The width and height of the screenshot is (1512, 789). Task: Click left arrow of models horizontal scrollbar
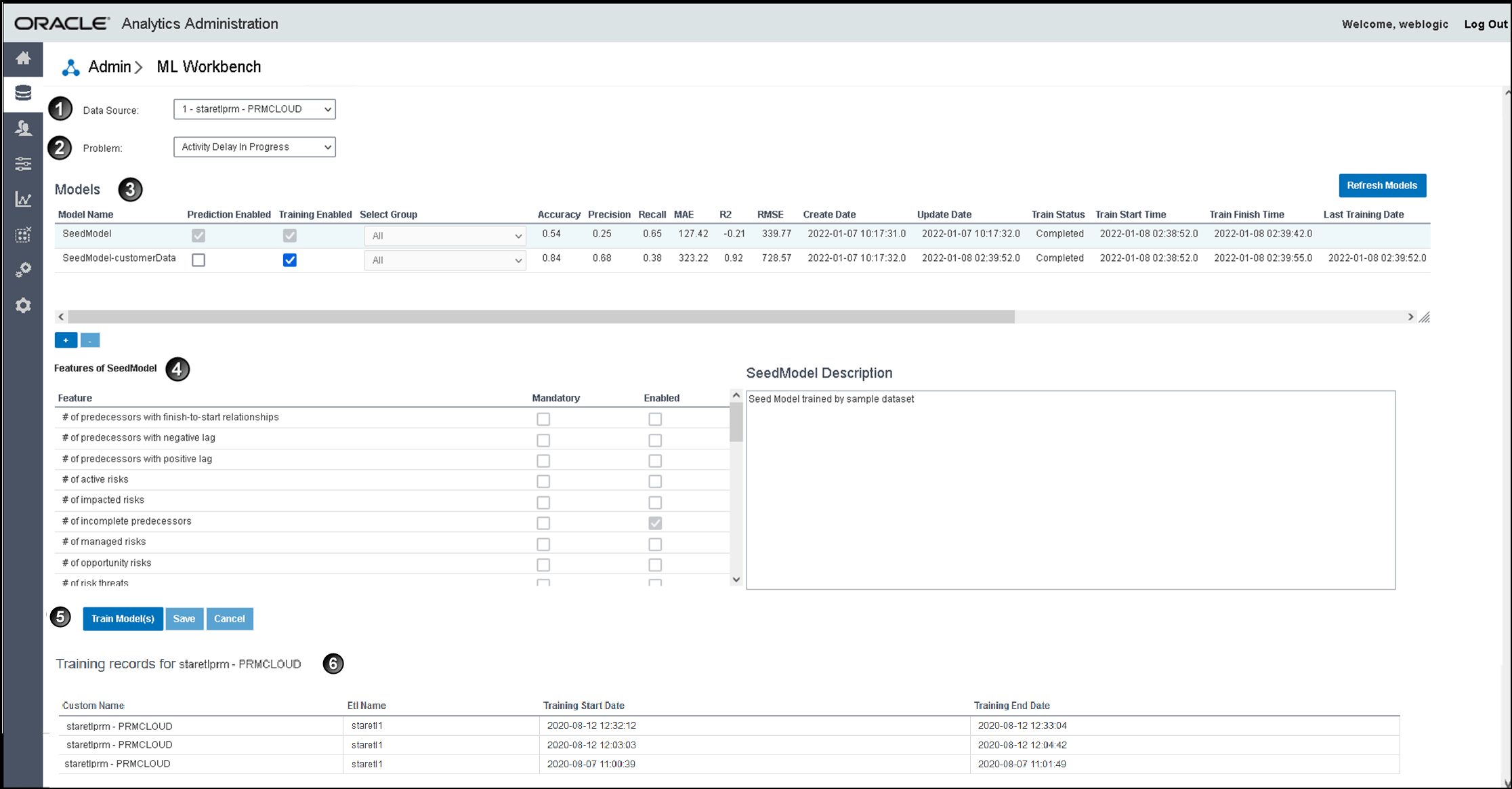(61, 317)
